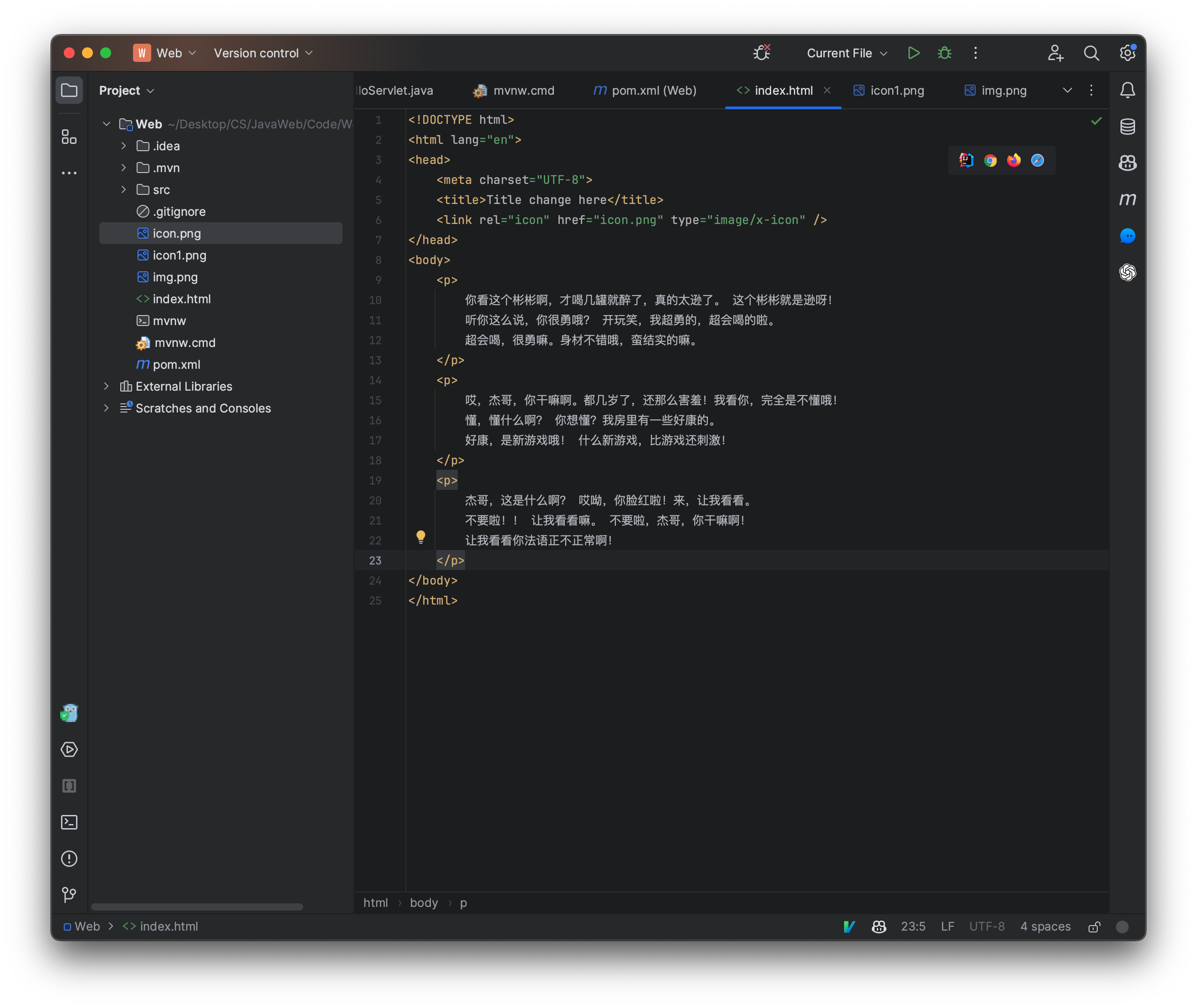Switch to img.png editor tab
This screenshot has height=1008, width=1197.
995,90
